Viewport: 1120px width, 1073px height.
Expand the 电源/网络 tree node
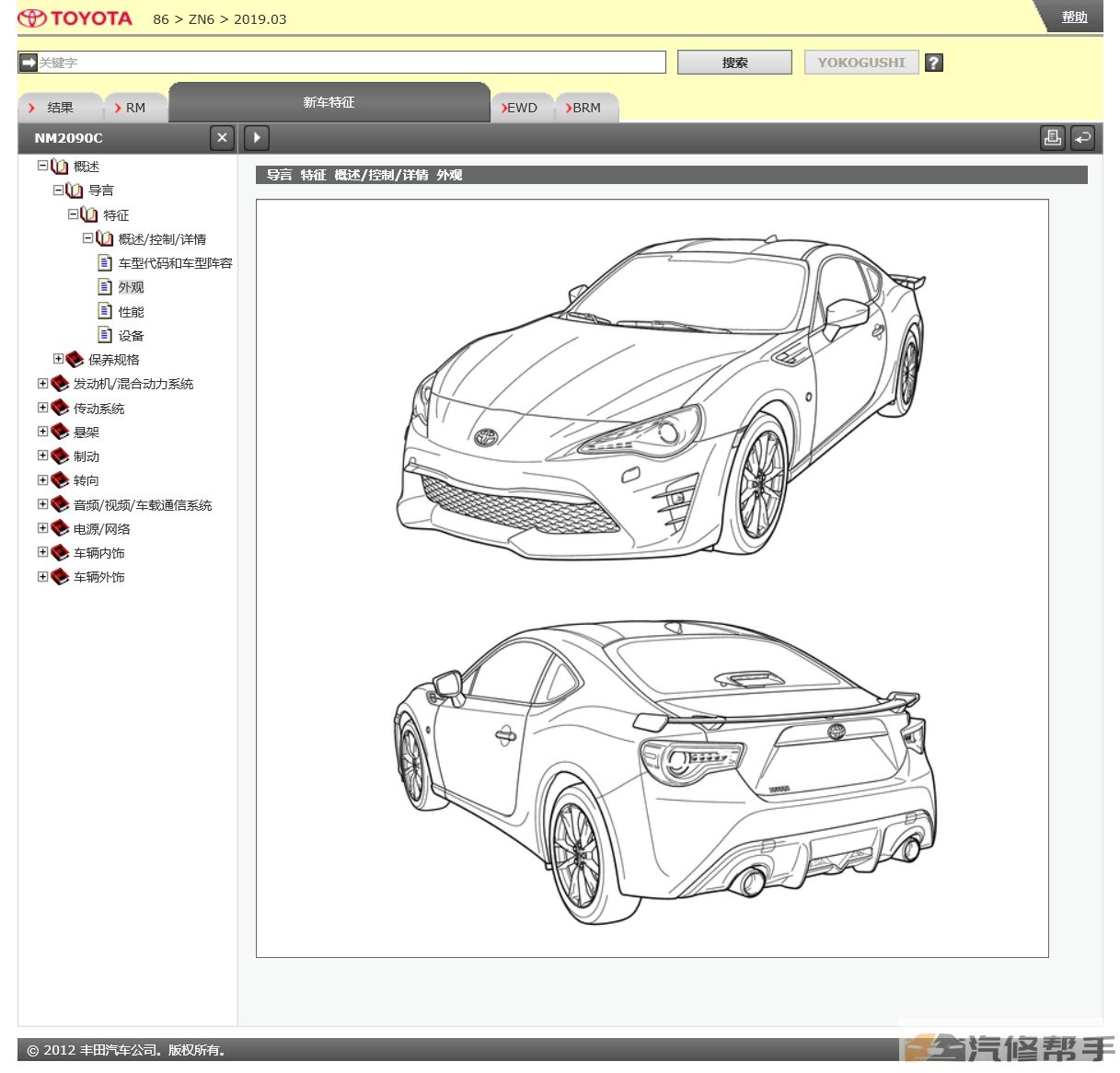click(x=42, y=527)
